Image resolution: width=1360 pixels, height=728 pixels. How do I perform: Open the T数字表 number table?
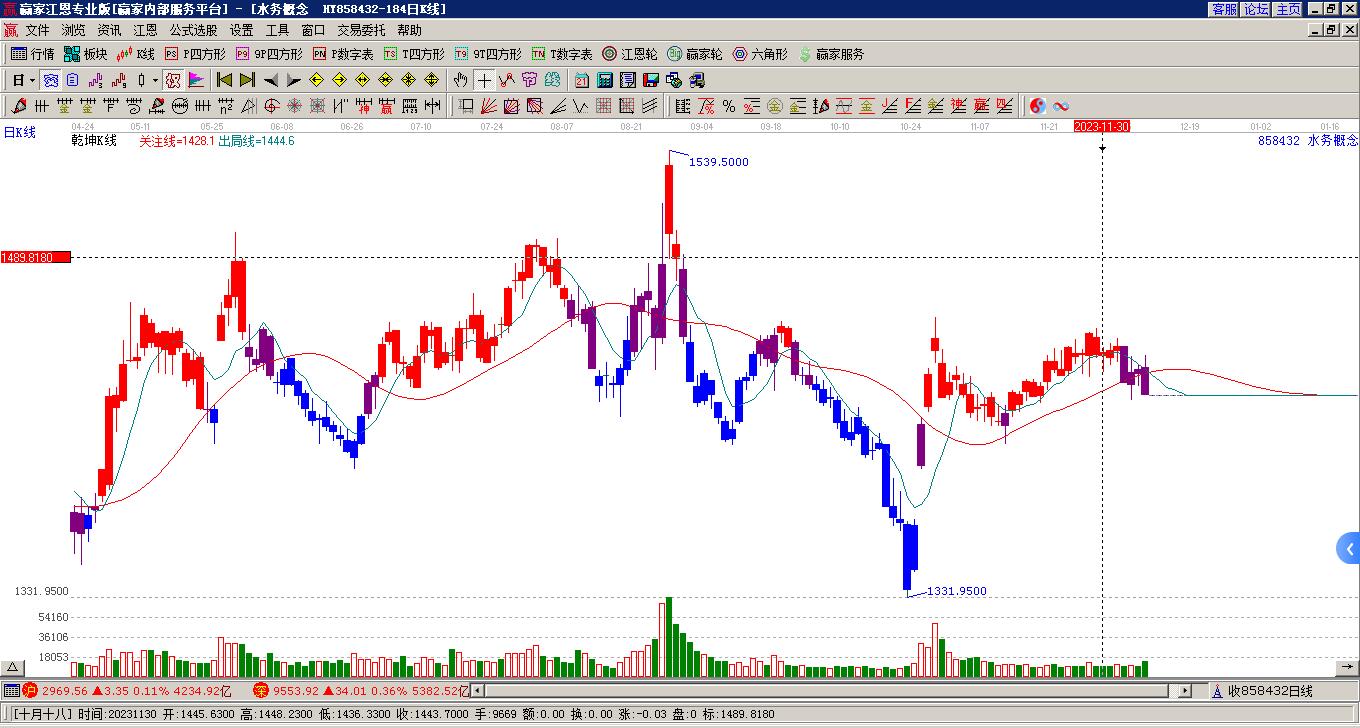click(x=562, y=54)
